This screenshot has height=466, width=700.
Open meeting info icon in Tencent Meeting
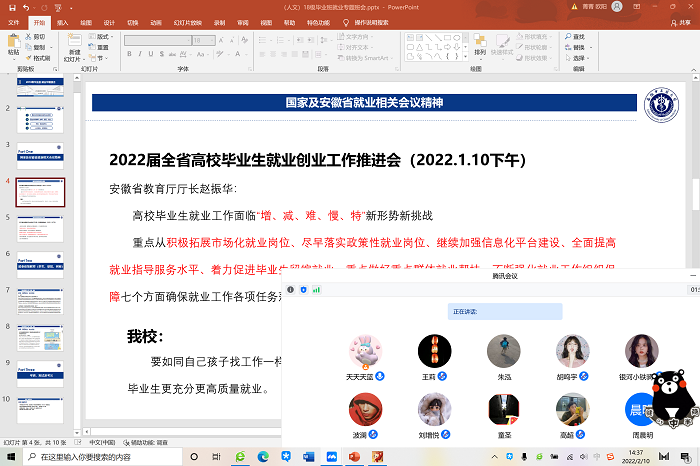pos(290,289)
